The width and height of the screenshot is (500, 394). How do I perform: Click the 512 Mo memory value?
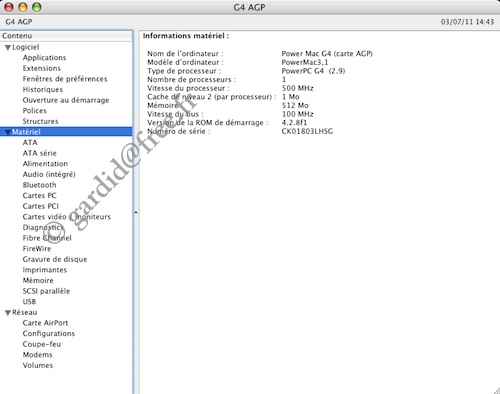[295, 106]
